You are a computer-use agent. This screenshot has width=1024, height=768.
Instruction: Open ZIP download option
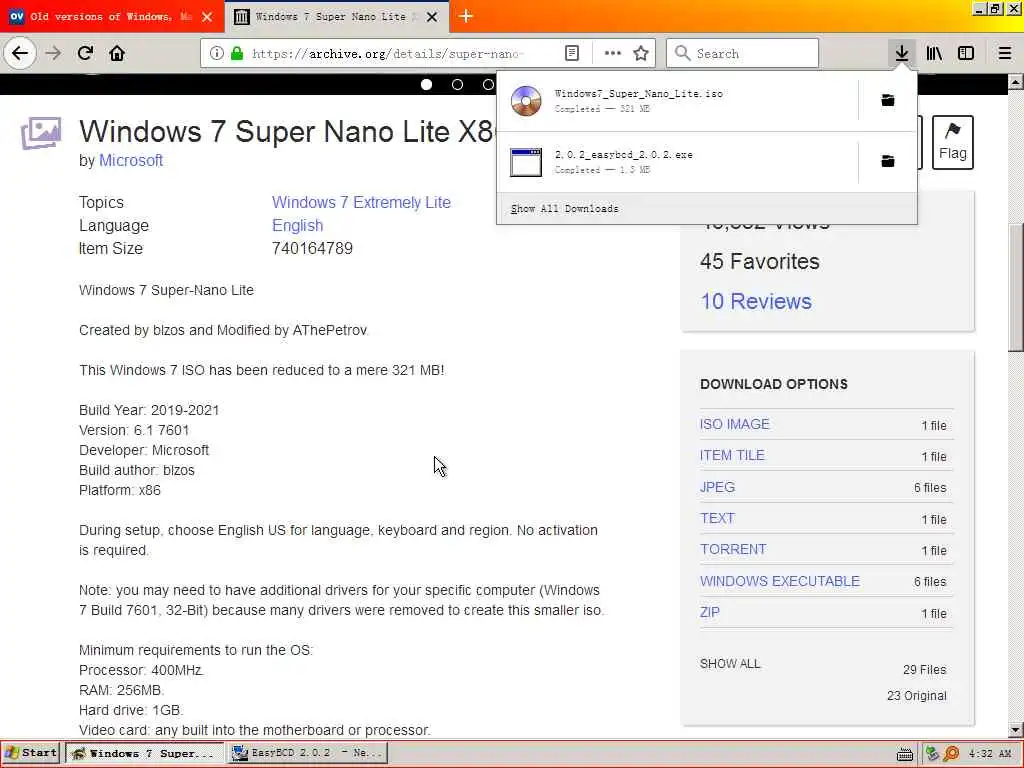(x=710, y=613)
